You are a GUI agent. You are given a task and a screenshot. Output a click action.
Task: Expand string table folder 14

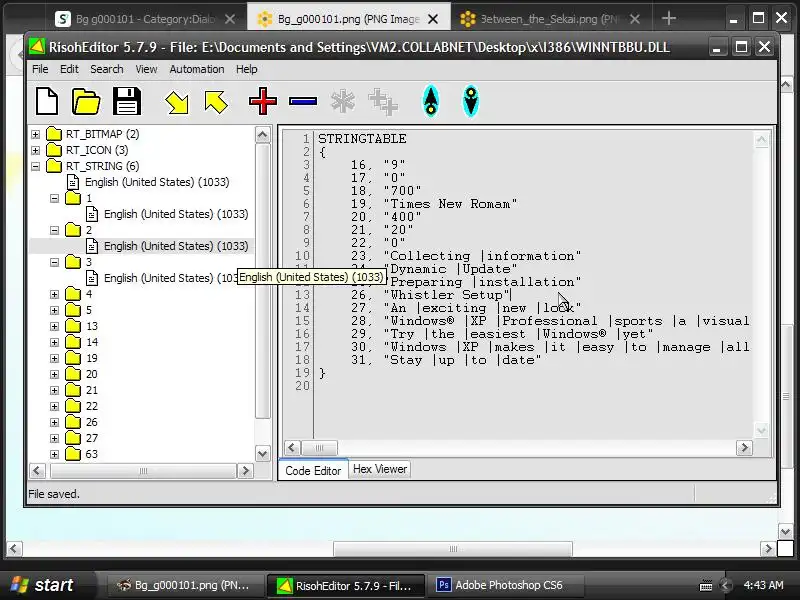55,342
